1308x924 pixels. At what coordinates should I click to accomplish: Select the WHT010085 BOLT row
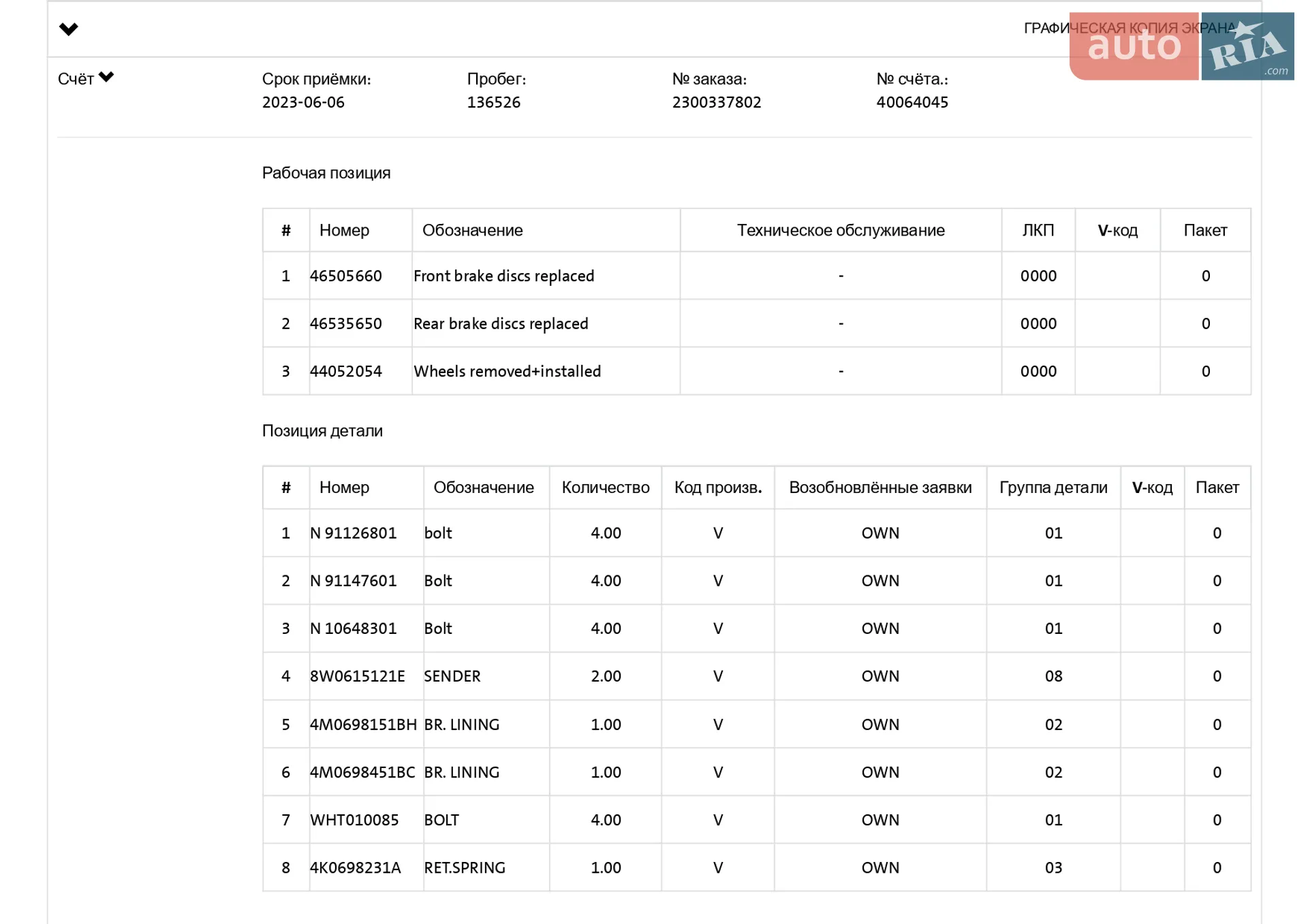757,820
